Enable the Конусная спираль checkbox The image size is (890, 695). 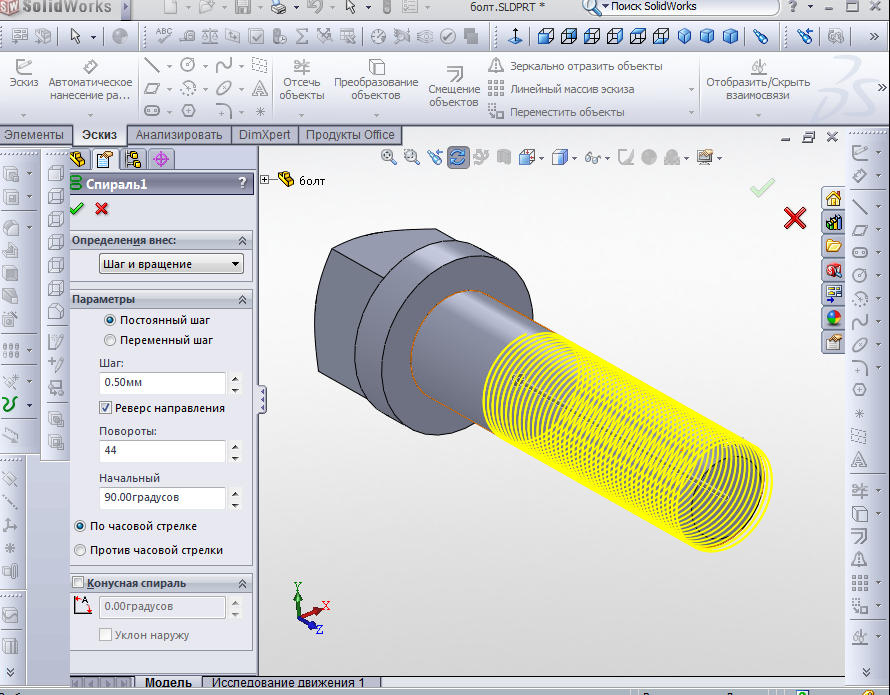click(x=79, y=583)
